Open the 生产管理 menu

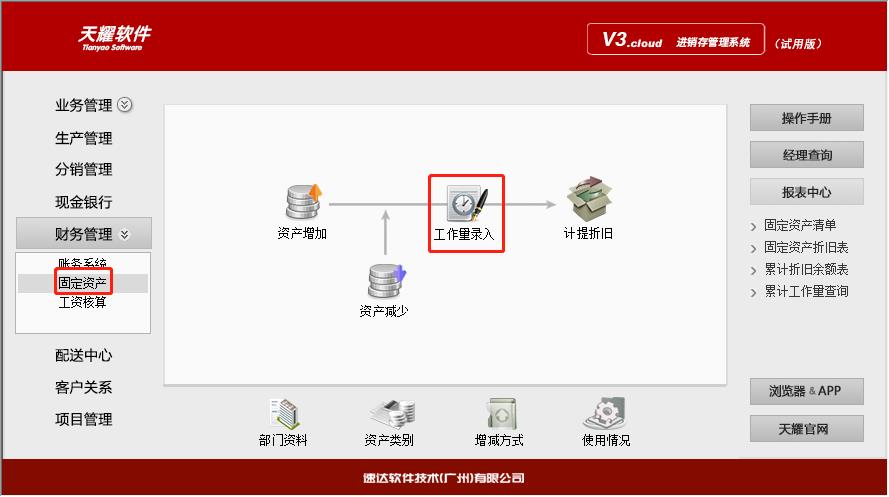(83, 138)
